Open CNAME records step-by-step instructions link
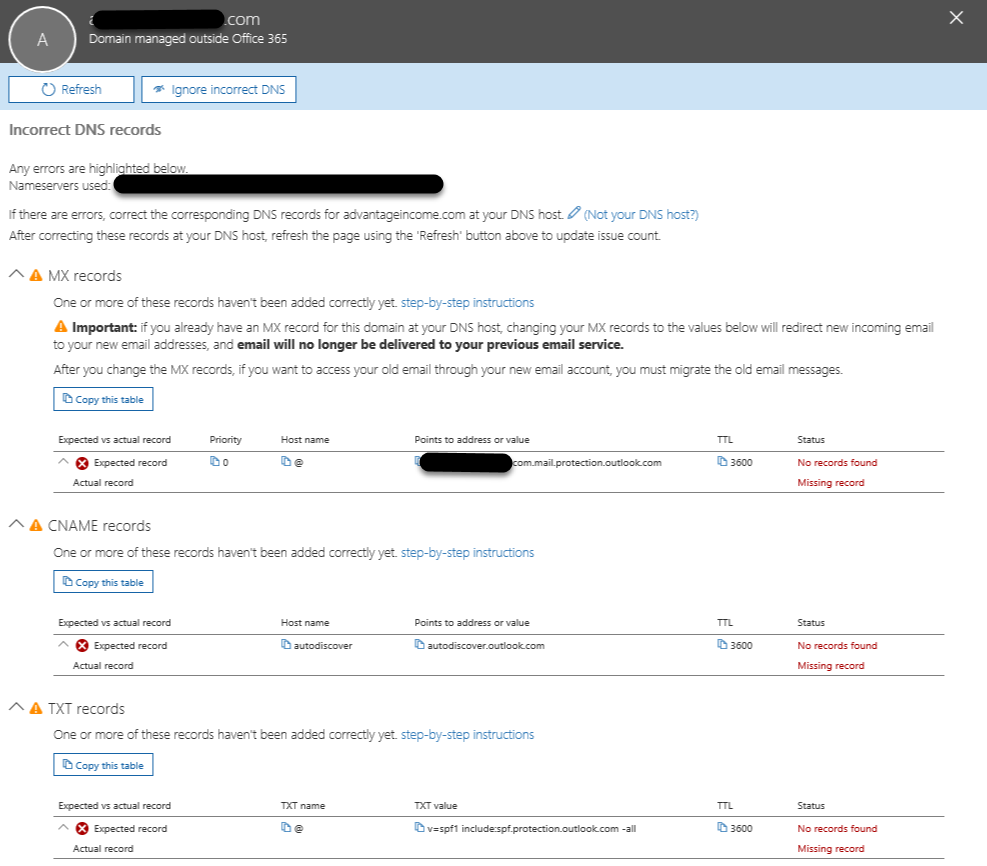This screenshot has width=987, height=866. (x=467, y=553)
